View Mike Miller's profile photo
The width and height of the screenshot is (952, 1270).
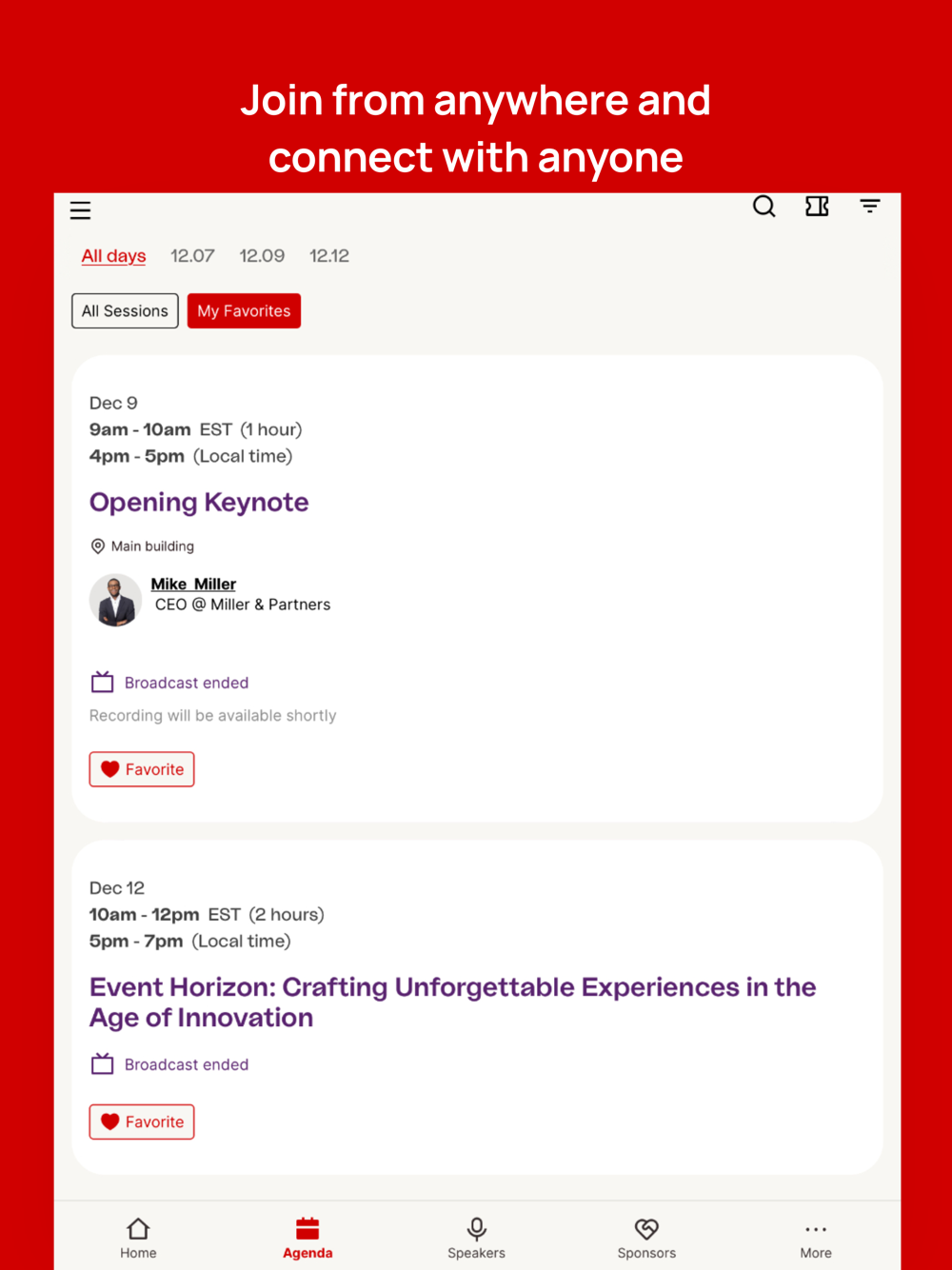coord(116,601)
